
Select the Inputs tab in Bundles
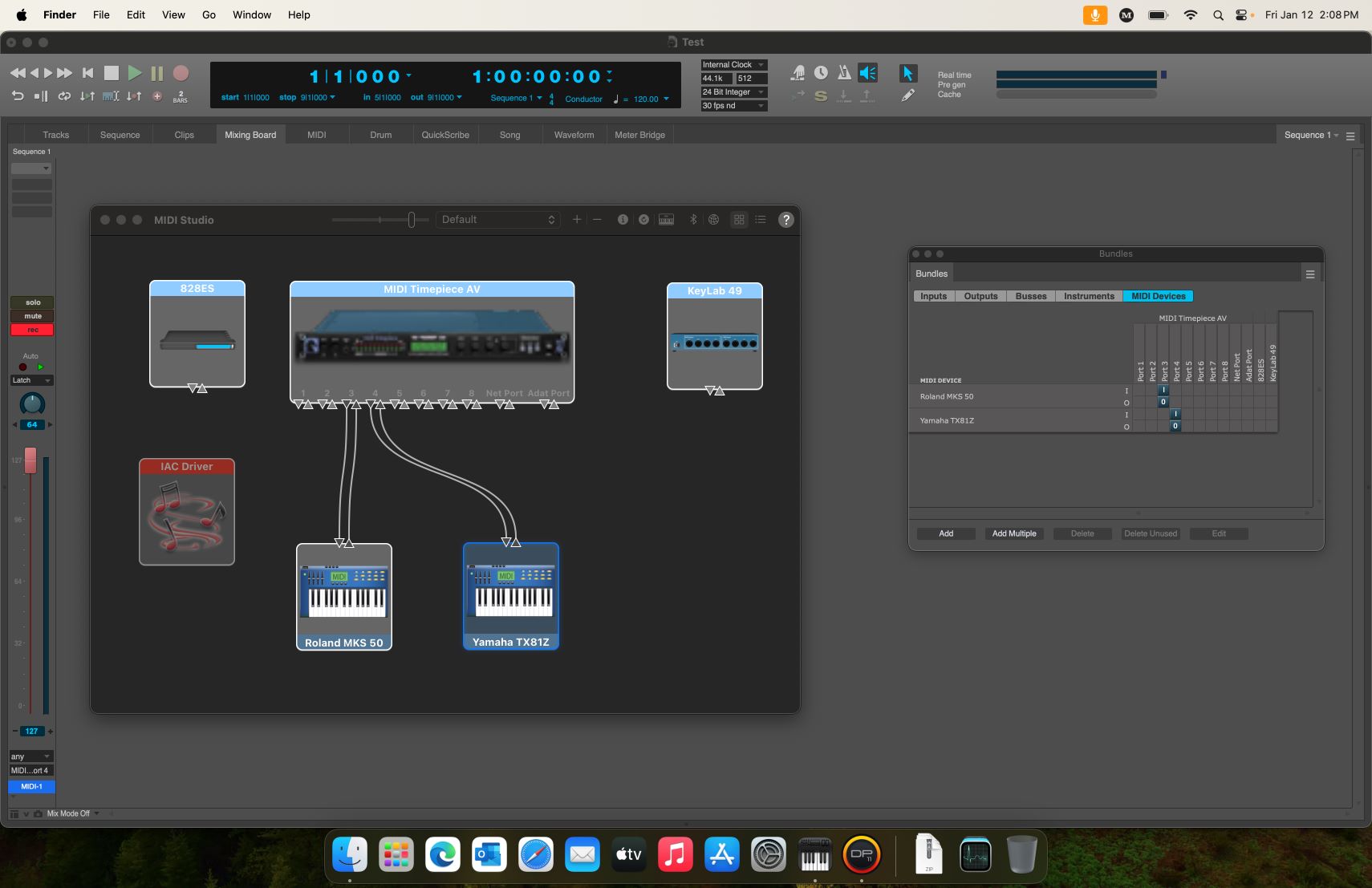(x=934, y=296)
